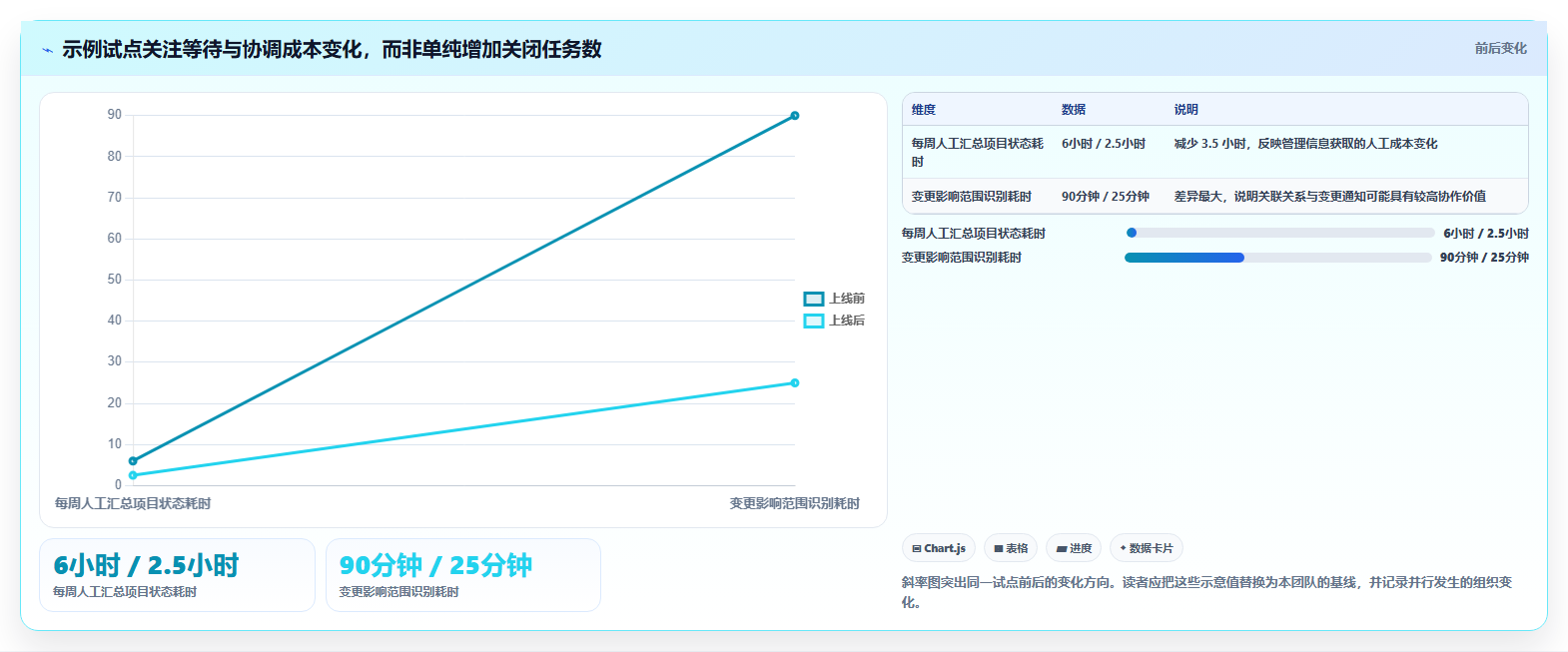Click the 数据 table column header
Image resolution: width=1568 pixels, height=652 pixels.
click(x=1074, y=110)
